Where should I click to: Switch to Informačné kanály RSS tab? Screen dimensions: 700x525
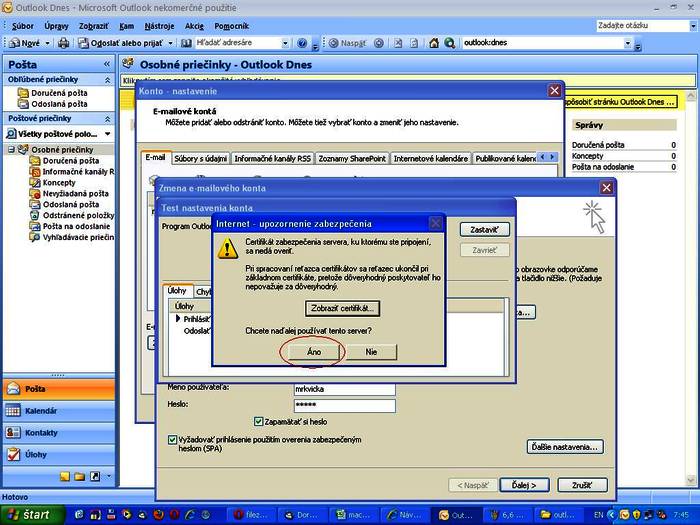pos(272,158)
